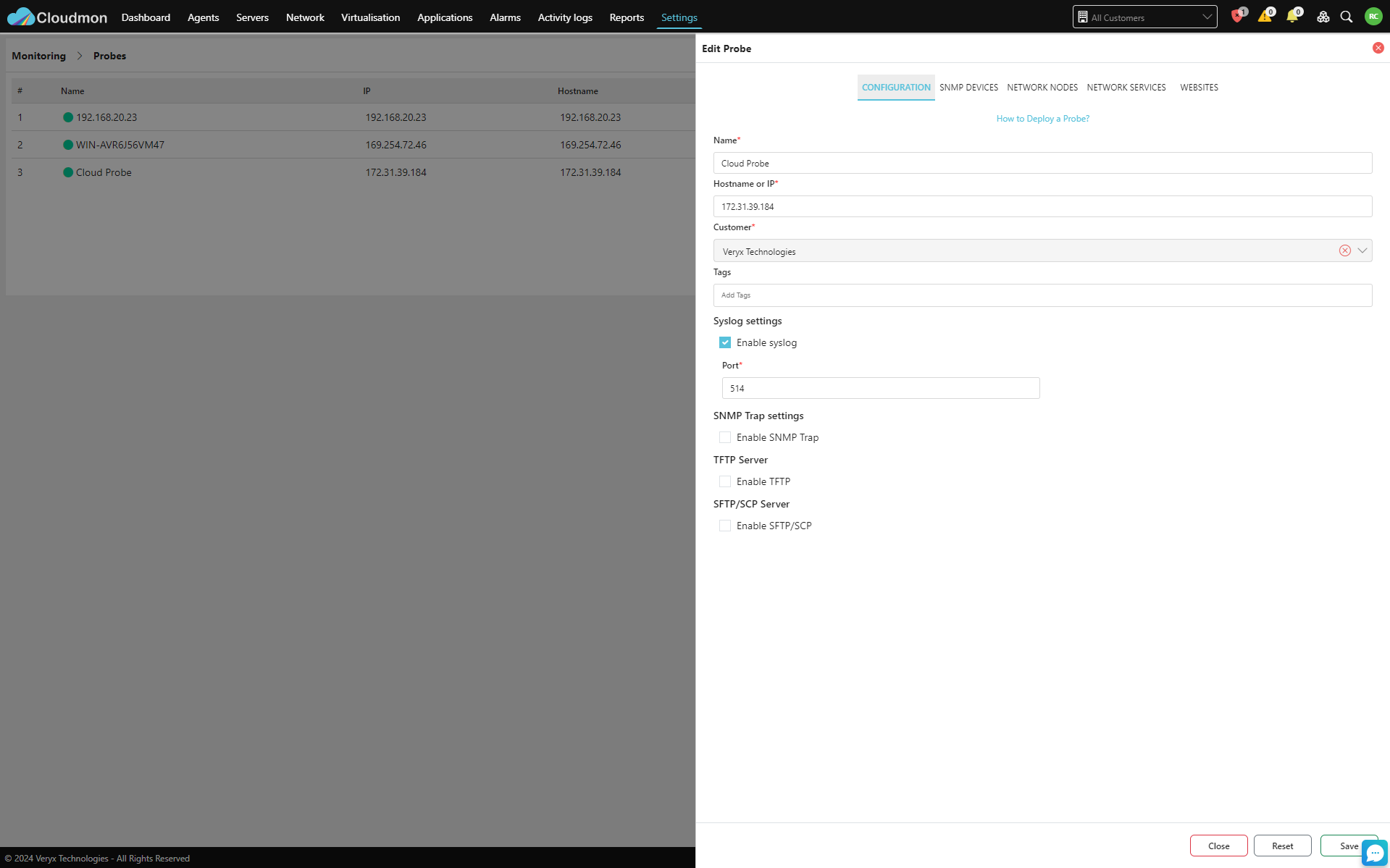Click the stacked cubes icon
The width and height of the screenshot is (1390, 868).
point(1323,17)
